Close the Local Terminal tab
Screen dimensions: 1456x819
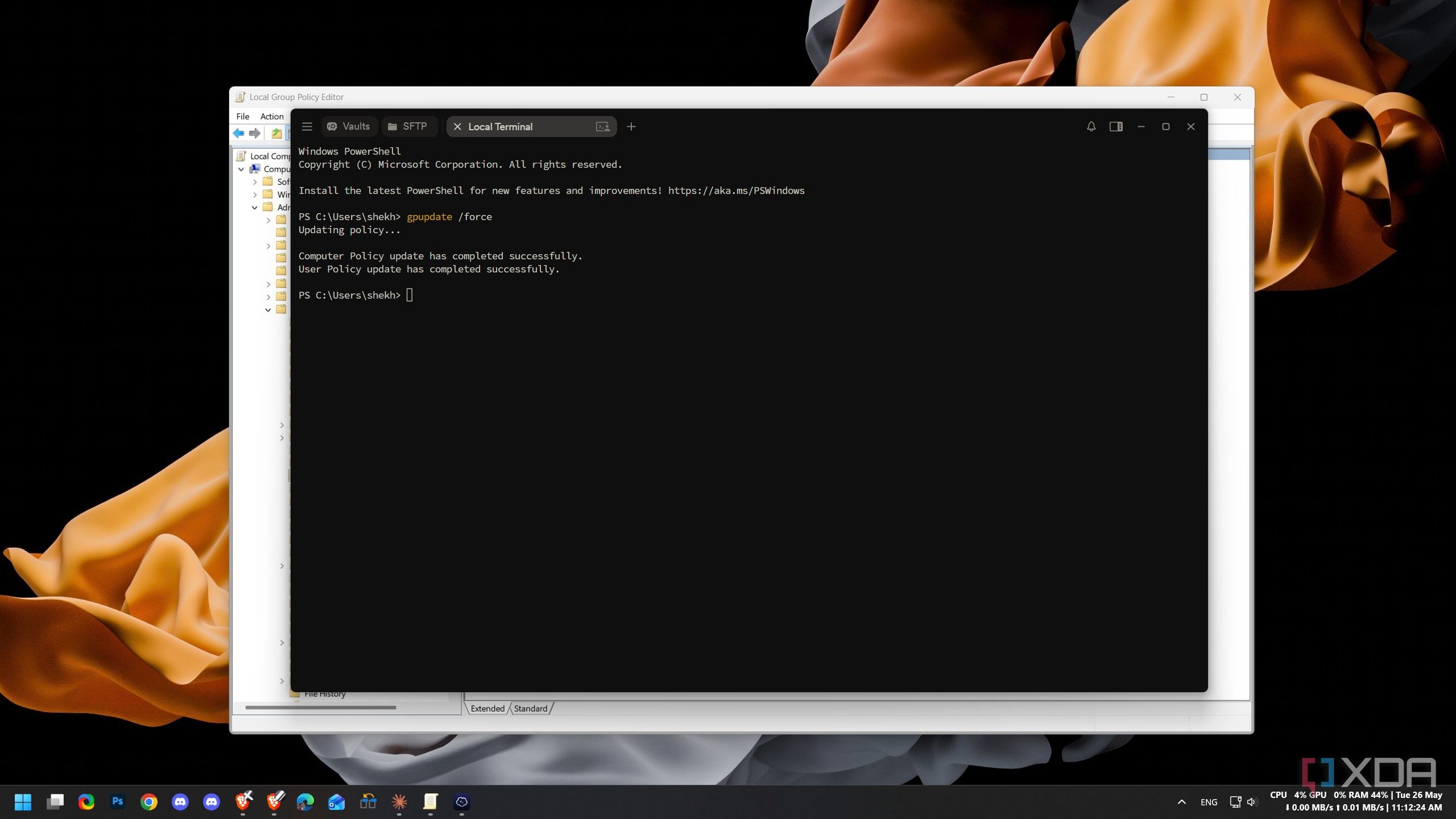[x=457, y=126]
